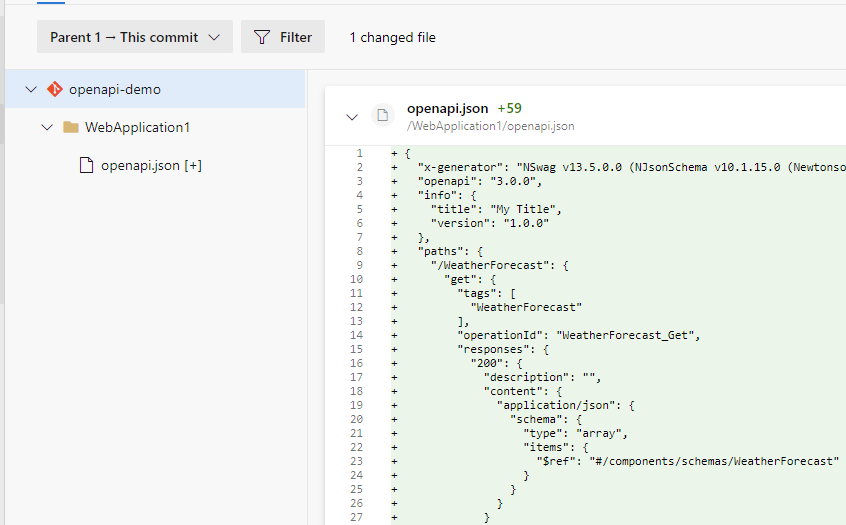
Task: Click the "responses": { line
Action: 503,350
